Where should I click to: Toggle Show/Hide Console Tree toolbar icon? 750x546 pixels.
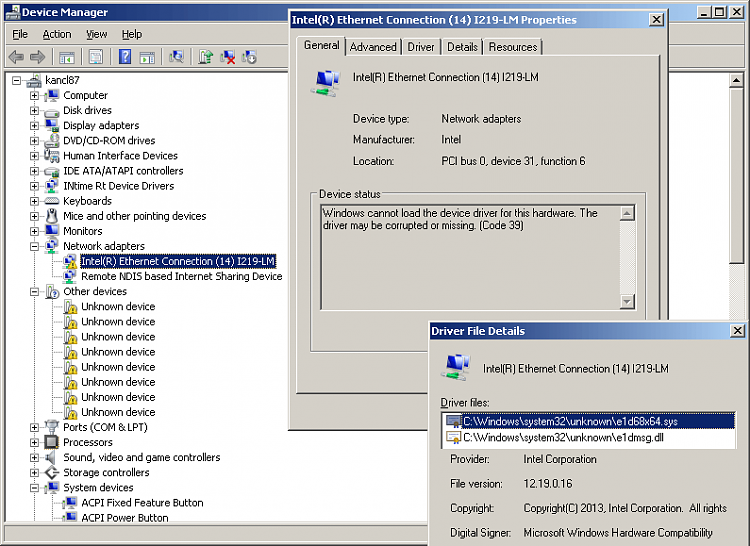click(x=66, y=57)
